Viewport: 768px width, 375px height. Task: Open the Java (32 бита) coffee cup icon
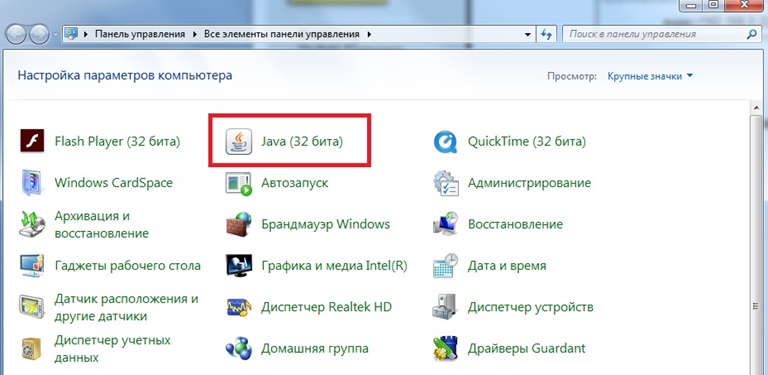click(x=239, y=141)
